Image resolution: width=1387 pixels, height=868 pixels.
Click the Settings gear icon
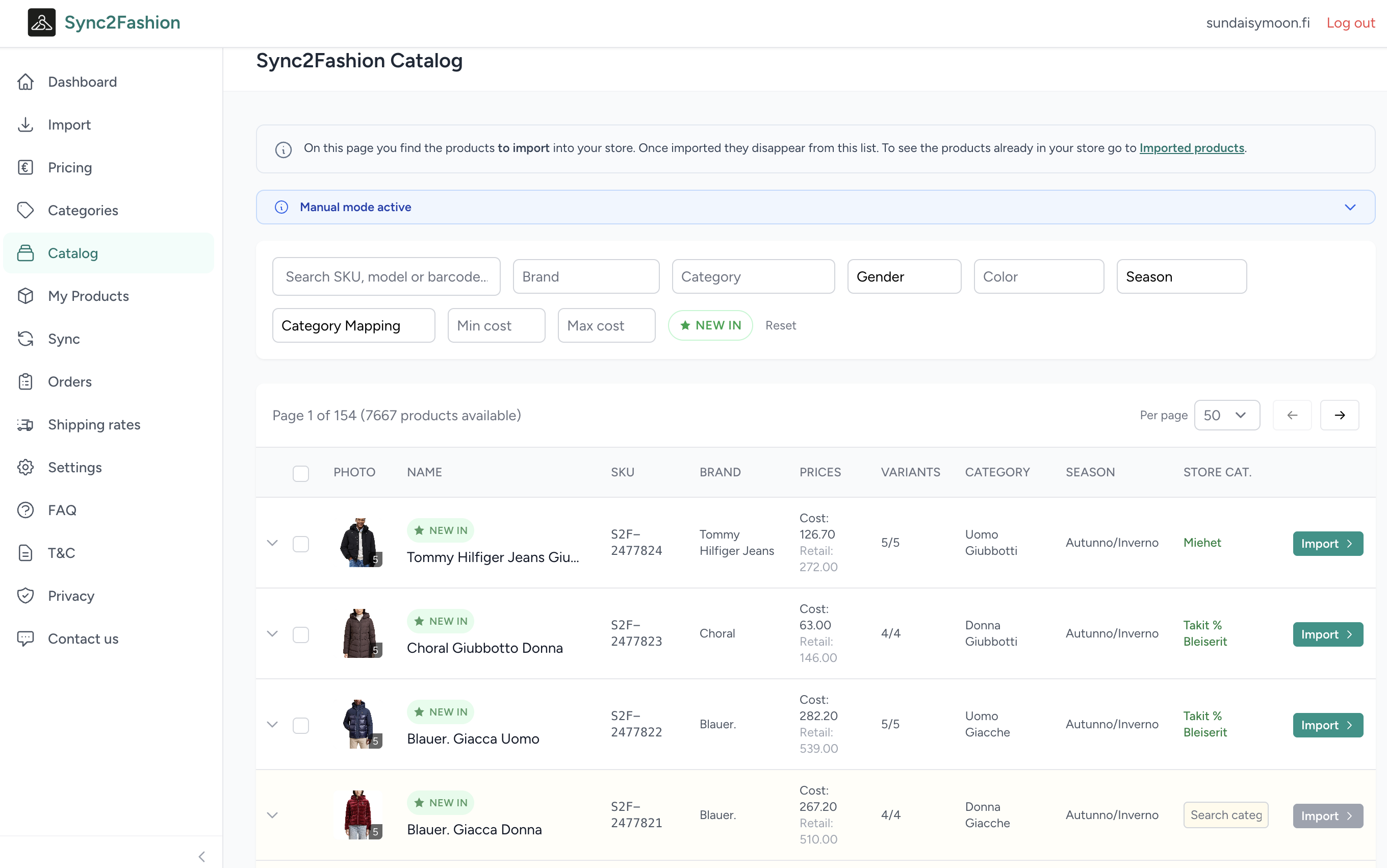tap(25, 467)
